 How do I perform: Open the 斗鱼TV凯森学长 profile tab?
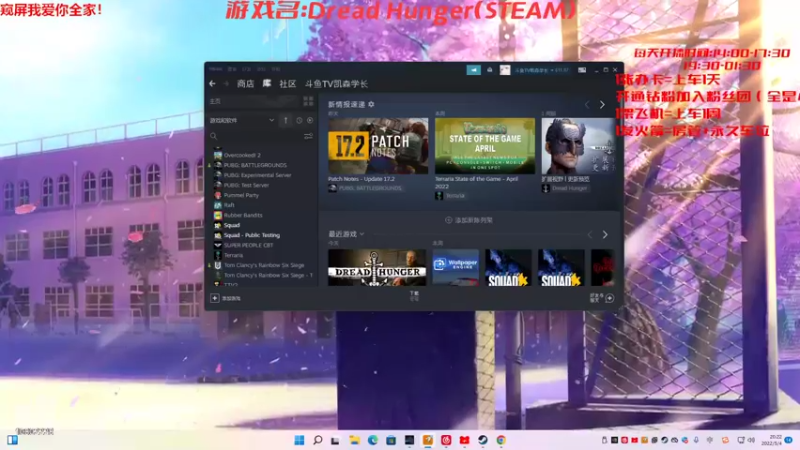(336, 84)
